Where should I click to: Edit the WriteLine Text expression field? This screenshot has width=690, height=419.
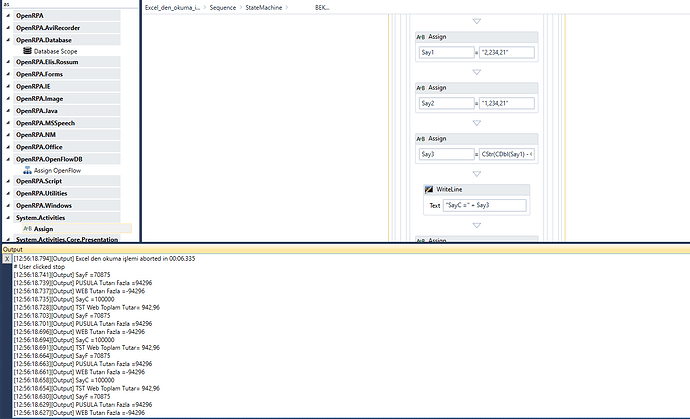[x=484, y=205]
